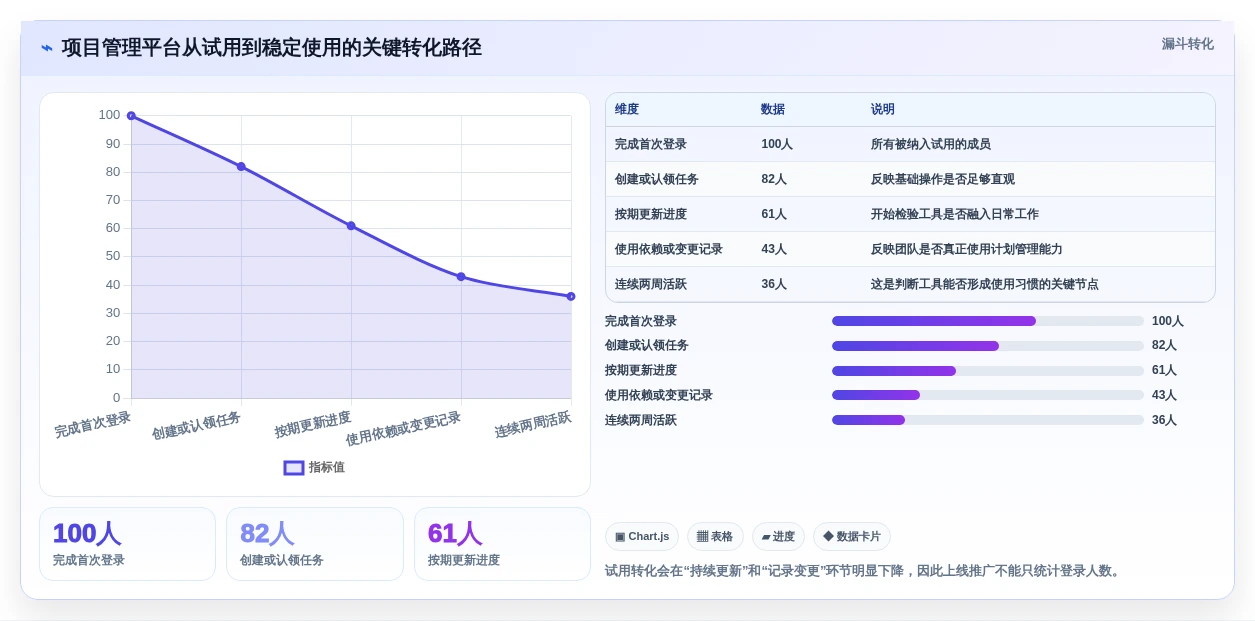This screenshot has height=621, width=1255.
Task: Click the 维度 column header
Action: click(x=627, y=109)
